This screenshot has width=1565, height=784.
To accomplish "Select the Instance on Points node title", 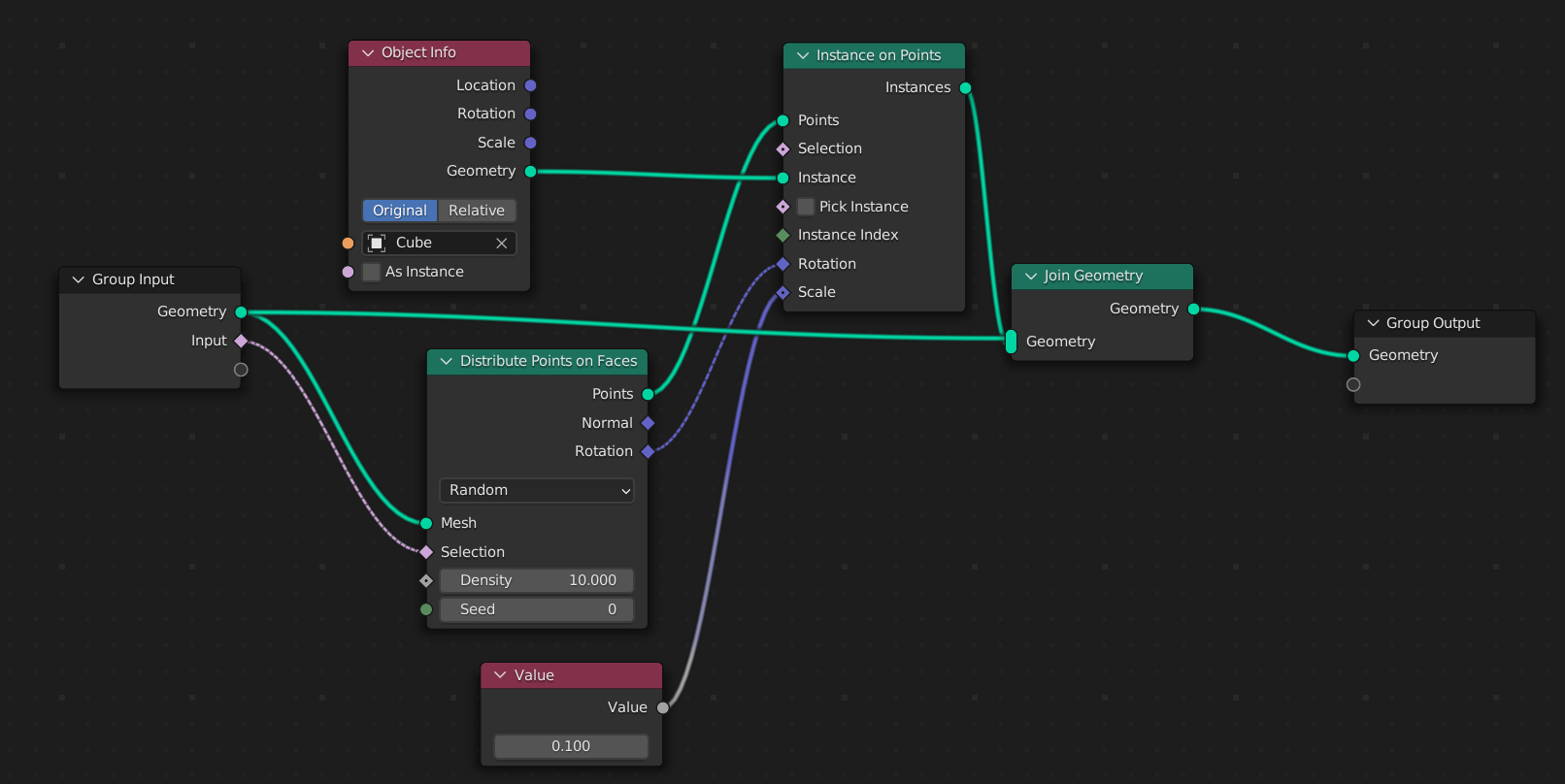I will [x=879, y=55].
